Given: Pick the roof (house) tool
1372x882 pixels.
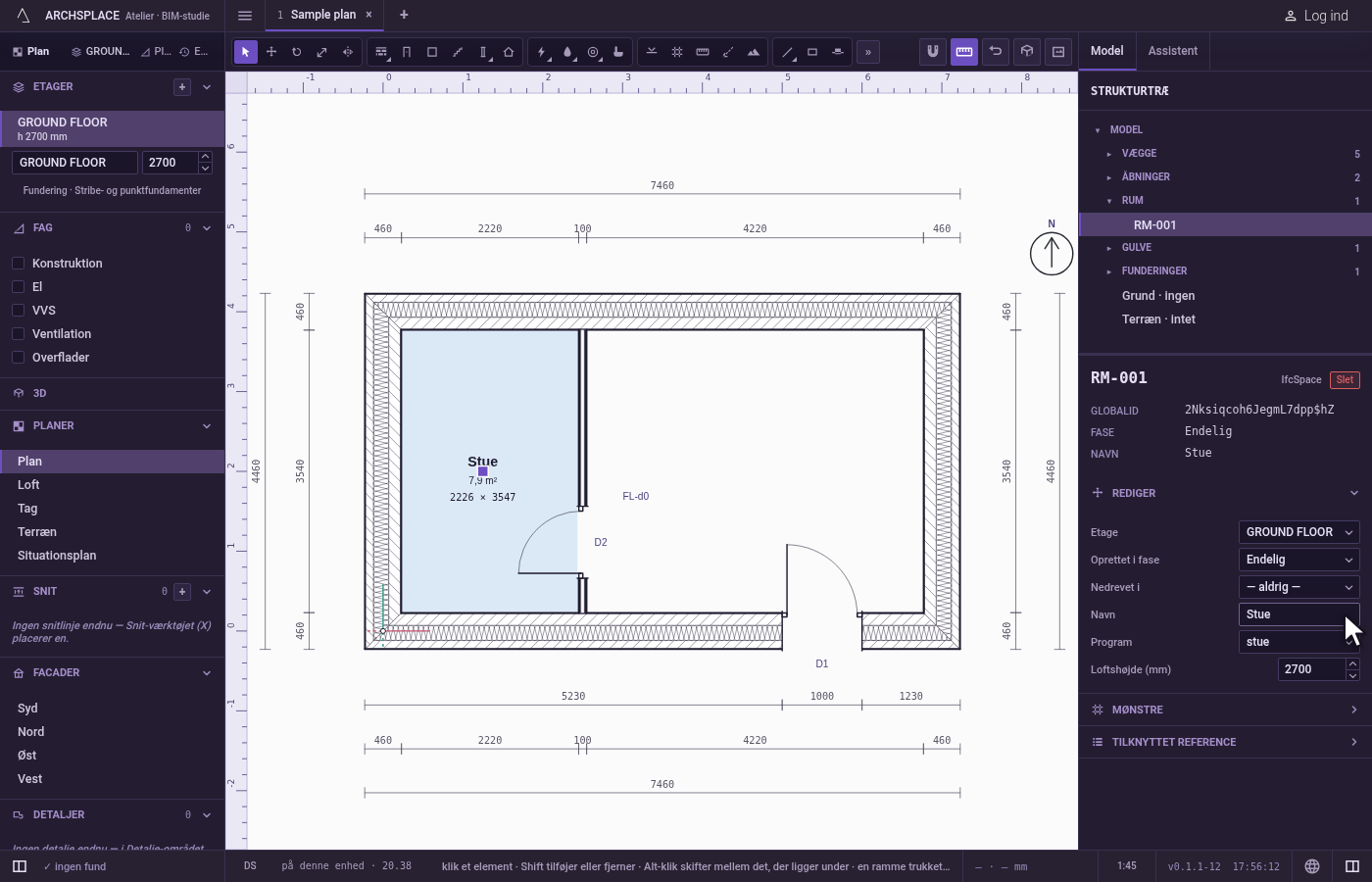Looking at the screenshot, I should tap(509, 52).
